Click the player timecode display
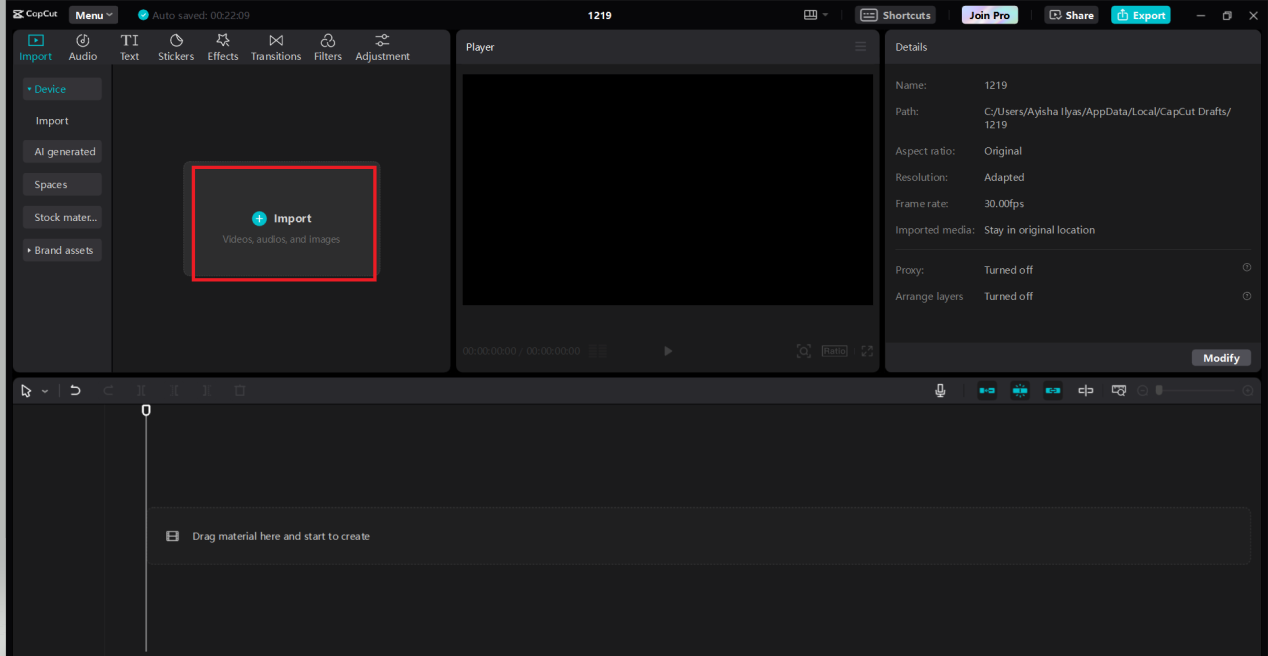The image size is (1268, 656). (x=521, y=351)
